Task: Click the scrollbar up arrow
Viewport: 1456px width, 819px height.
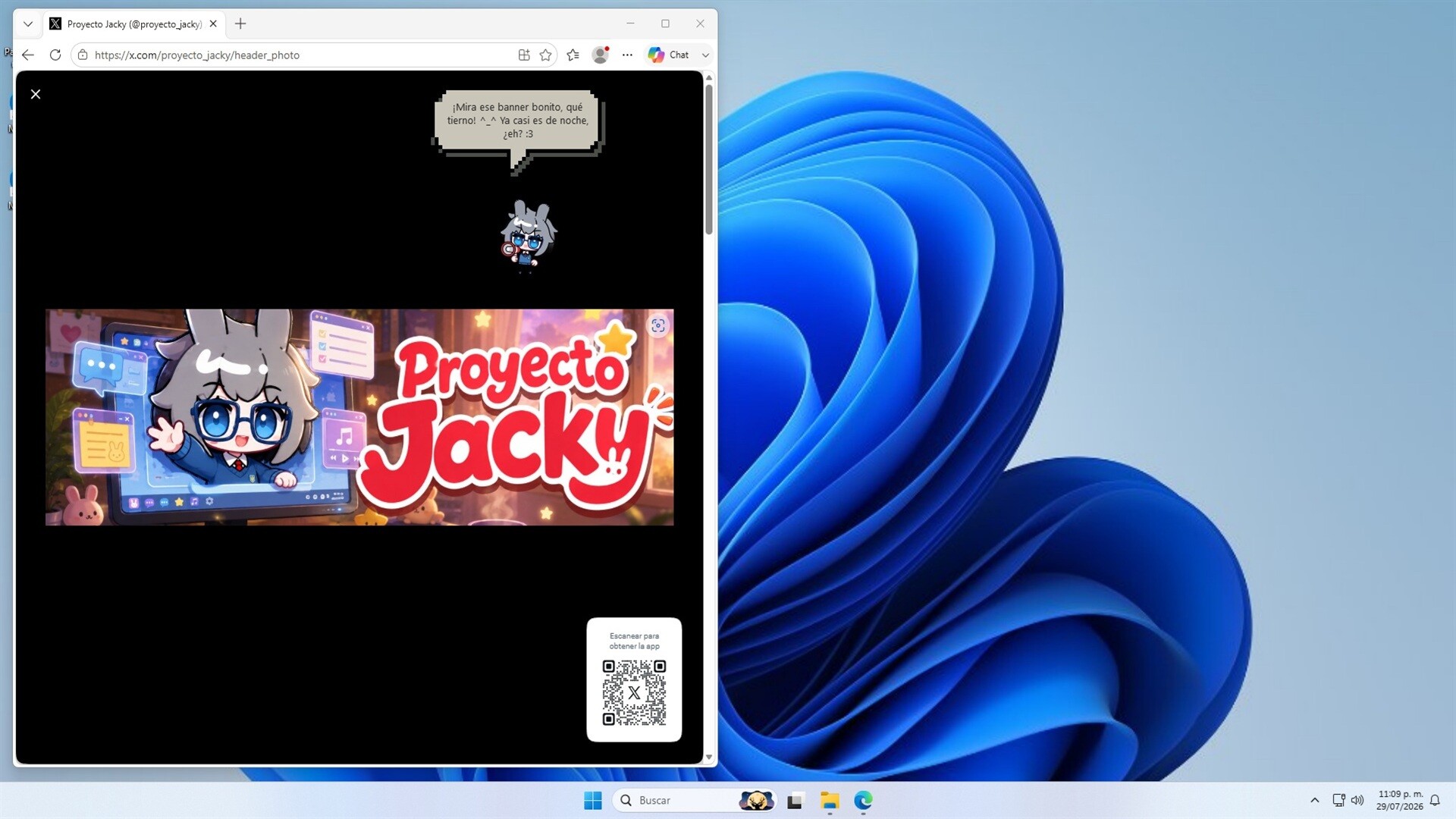Action: point(709,77)
